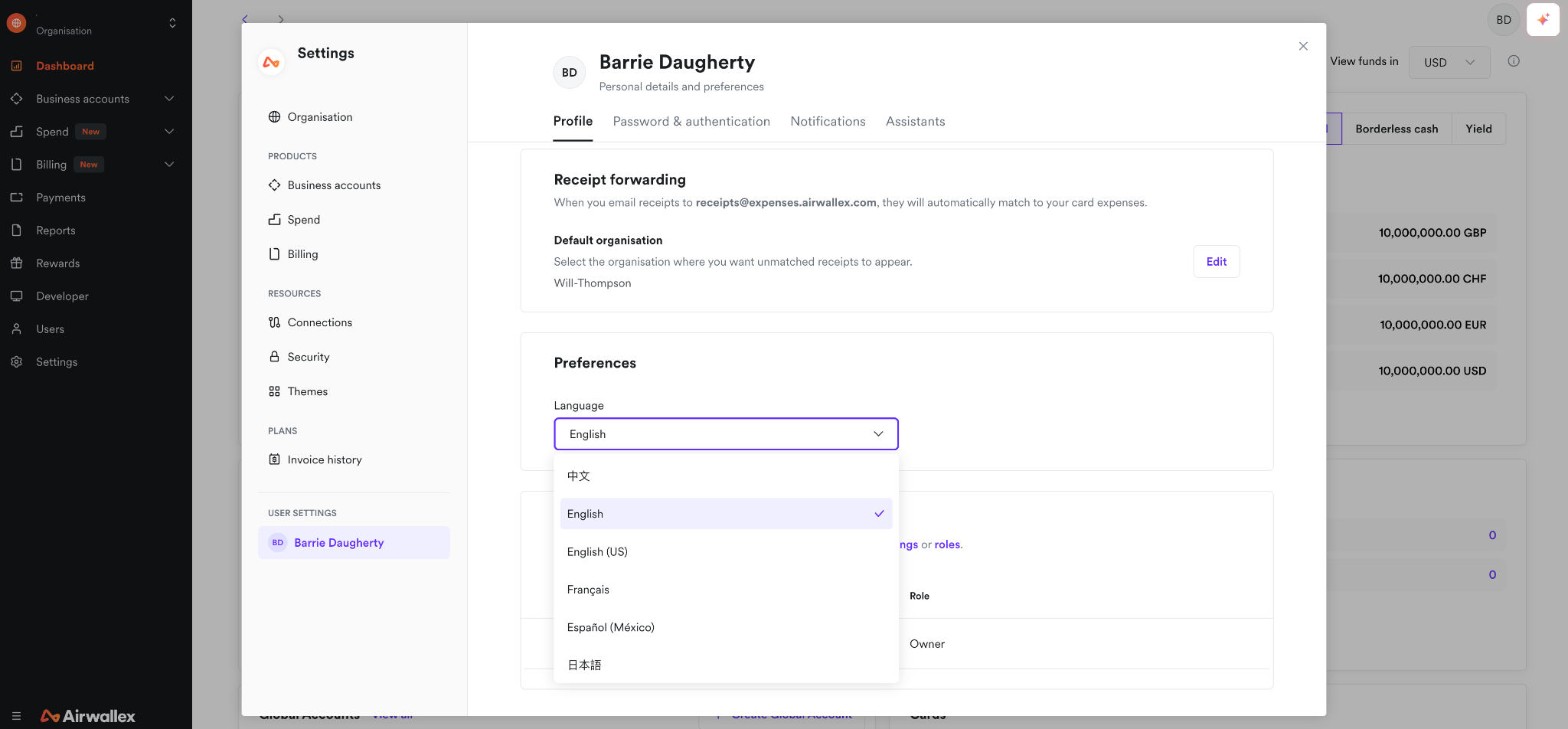Viewport: 1568px width, 729px height.
Task: Open Billing in the Settings products list
Action: pos(354,254)
